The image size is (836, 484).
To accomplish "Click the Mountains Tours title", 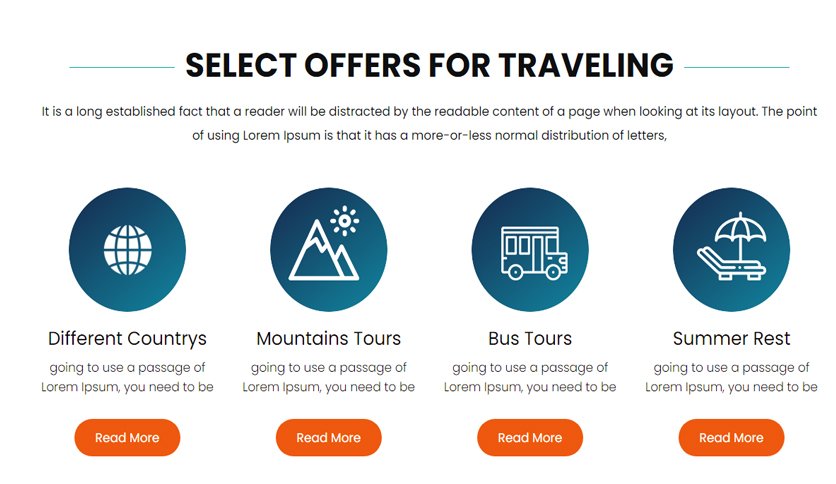I will point(328,339).
